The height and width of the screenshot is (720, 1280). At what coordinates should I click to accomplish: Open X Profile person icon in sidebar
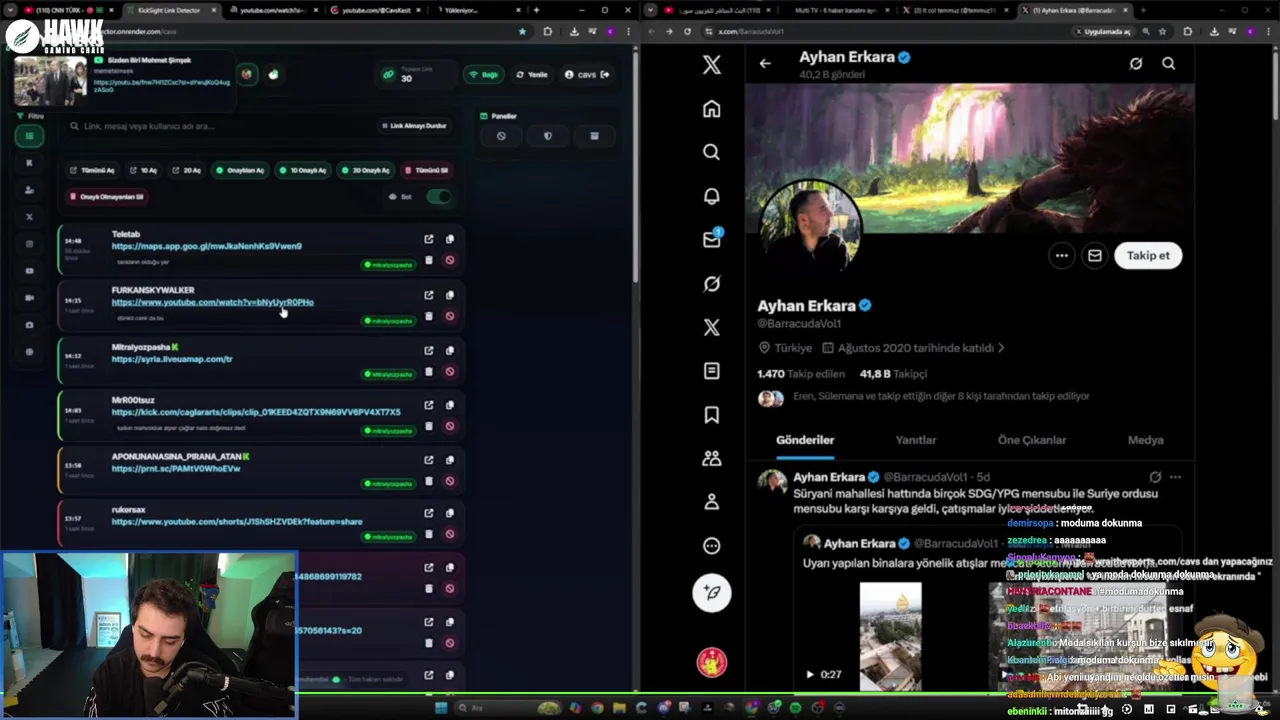click(711, 502)
